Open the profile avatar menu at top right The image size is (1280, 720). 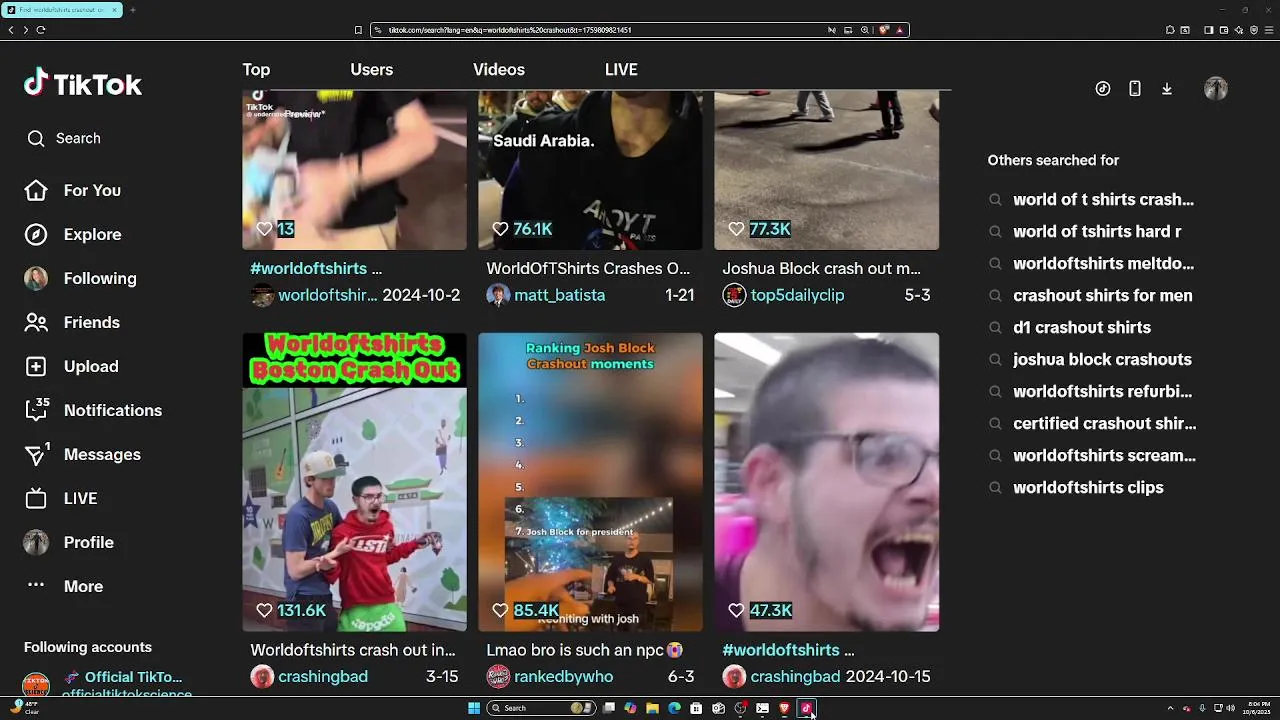tap(1216, 88)
